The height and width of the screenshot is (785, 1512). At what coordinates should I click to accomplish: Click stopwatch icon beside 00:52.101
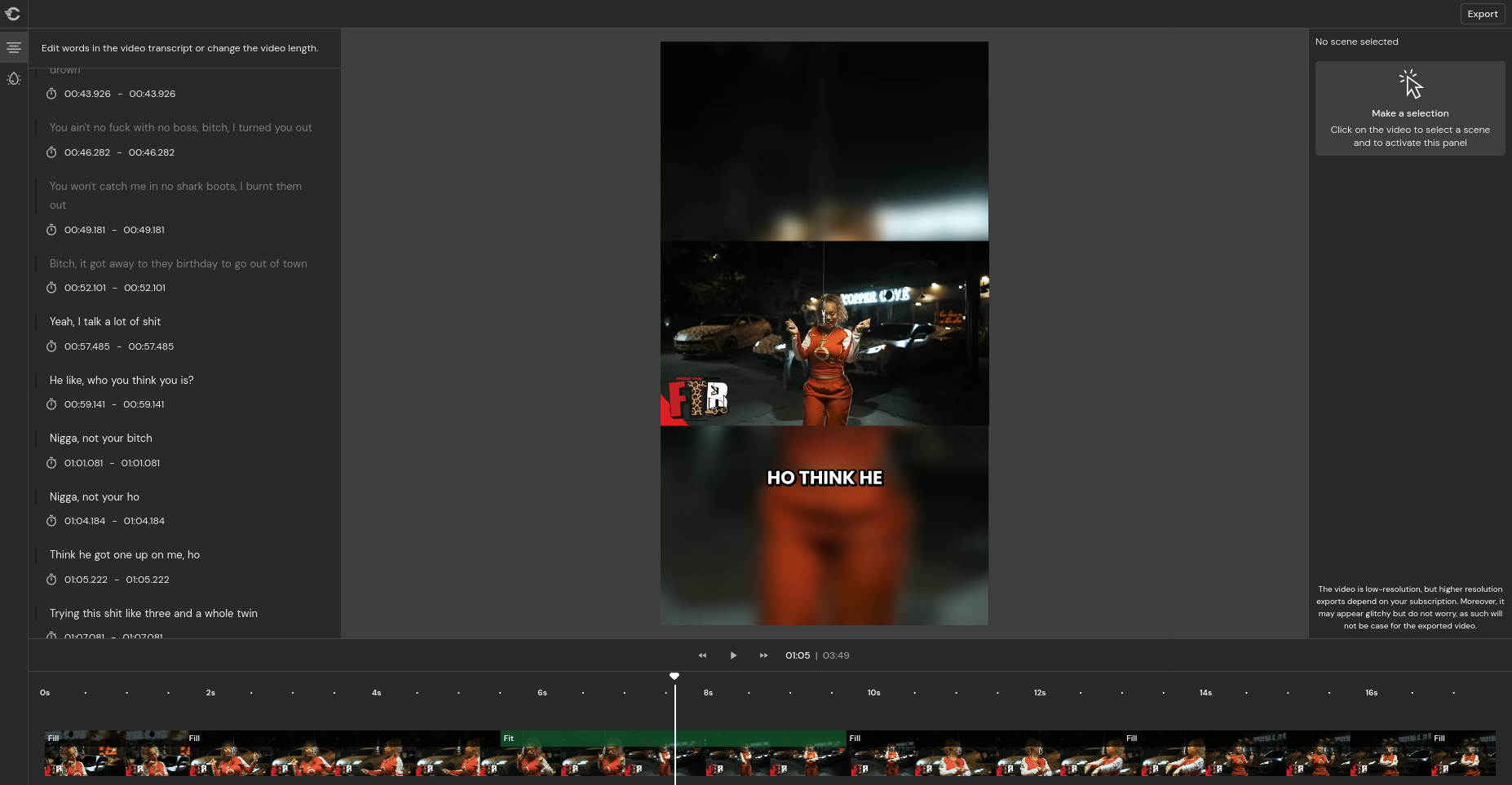[x=51, y=288]
